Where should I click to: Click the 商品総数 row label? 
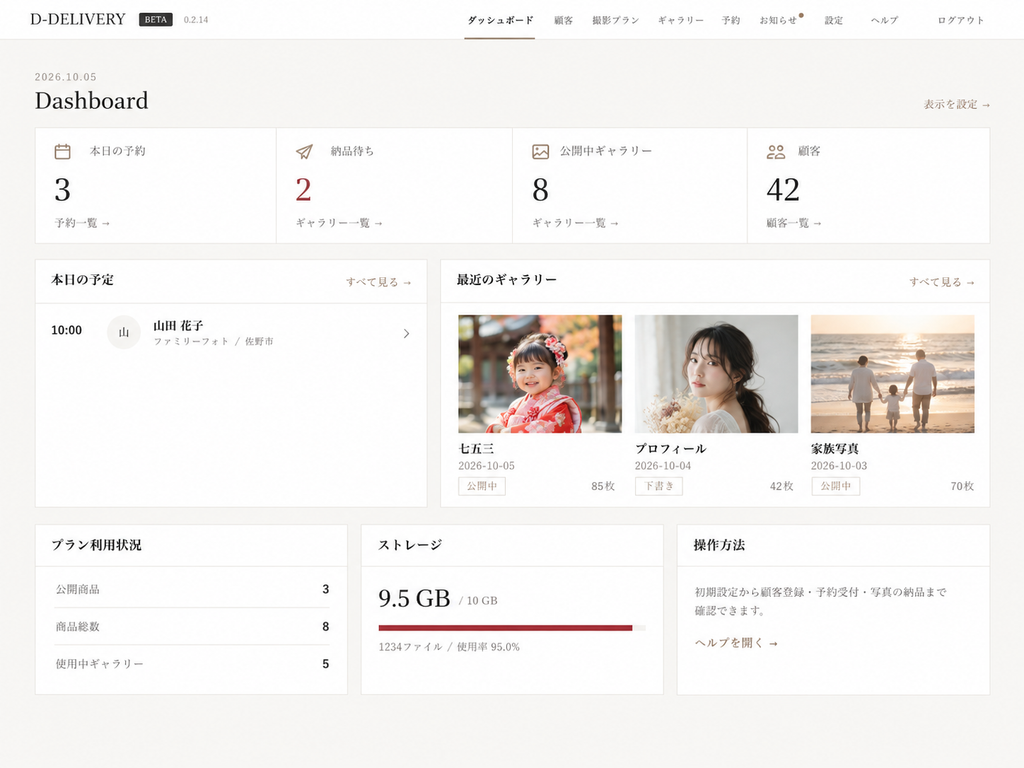pos(78,626)
